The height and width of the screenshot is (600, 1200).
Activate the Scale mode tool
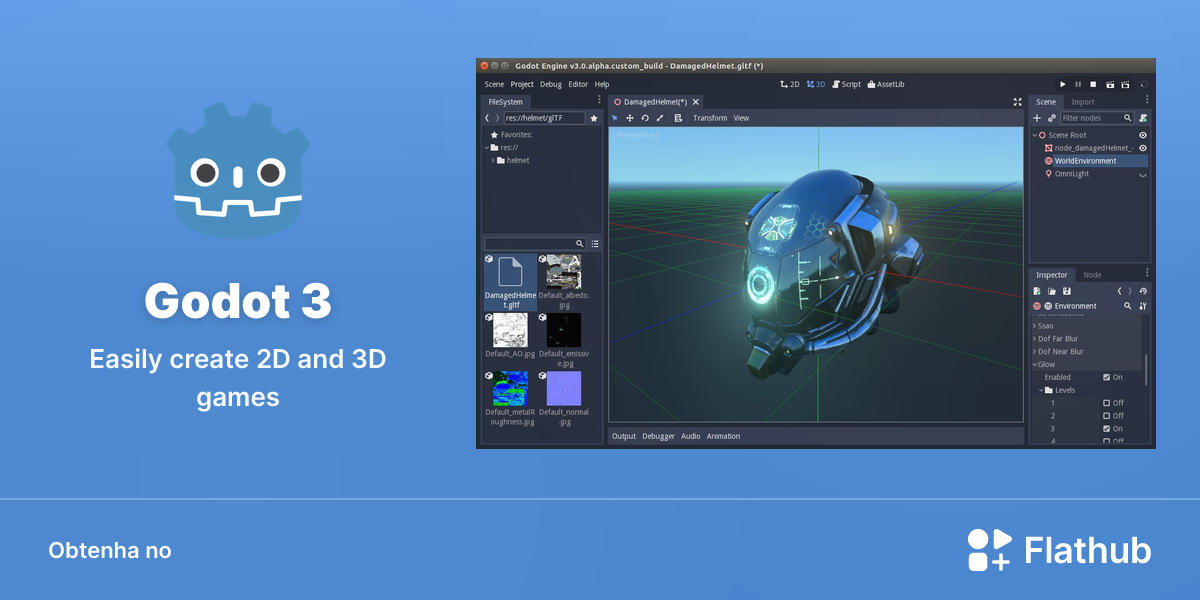[x=660, y=118]
